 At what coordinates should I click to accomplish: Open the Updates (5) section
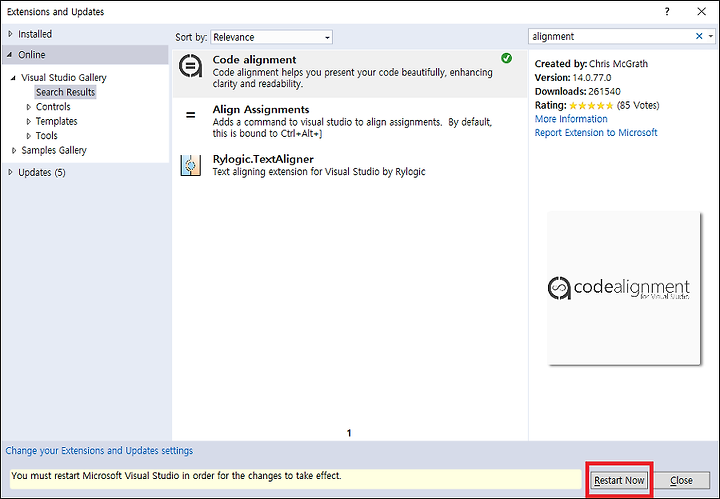[42, 173]
